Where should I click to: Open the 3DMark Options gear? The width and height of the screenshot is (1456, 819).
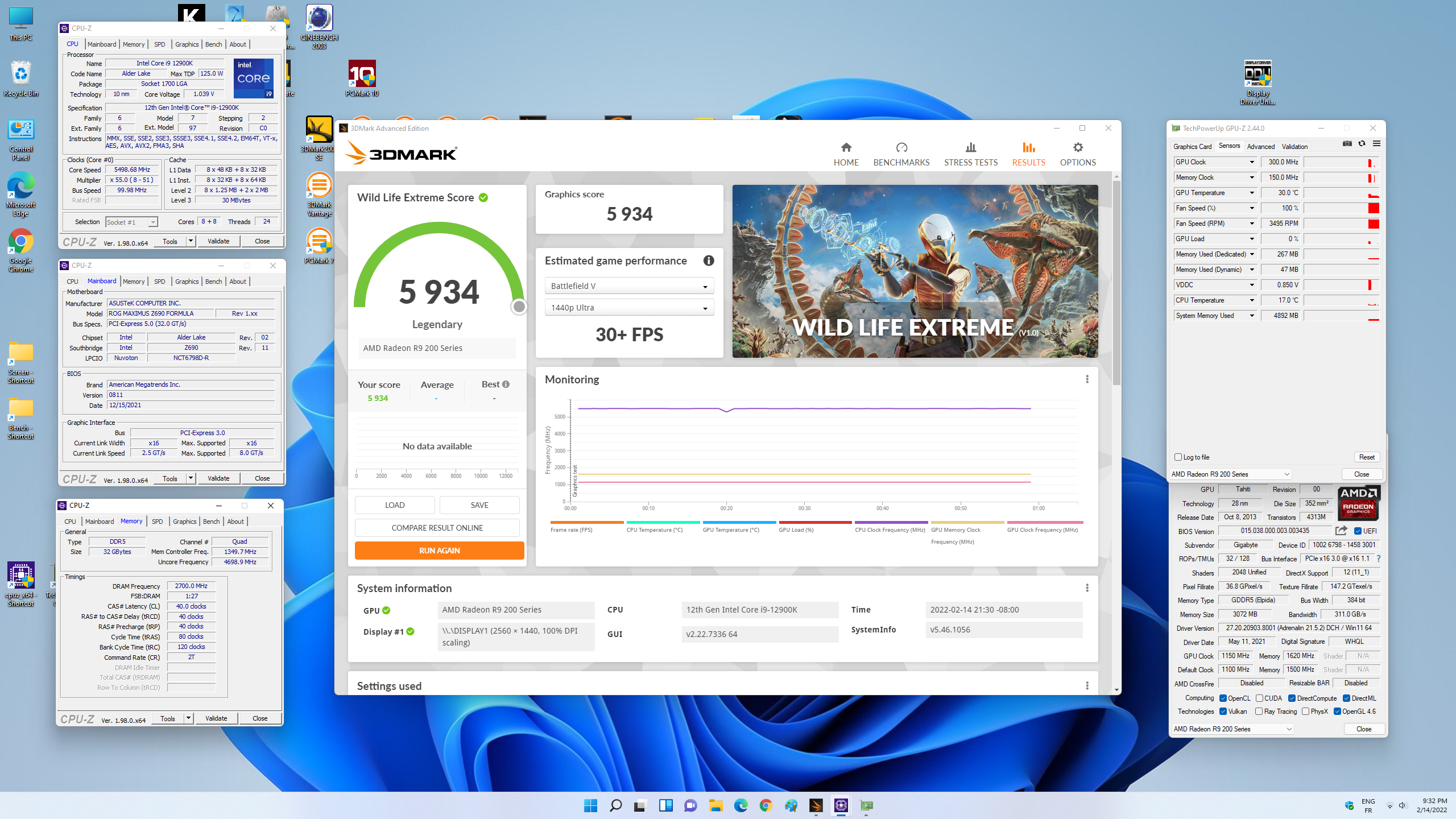(x=1077, y=154)
